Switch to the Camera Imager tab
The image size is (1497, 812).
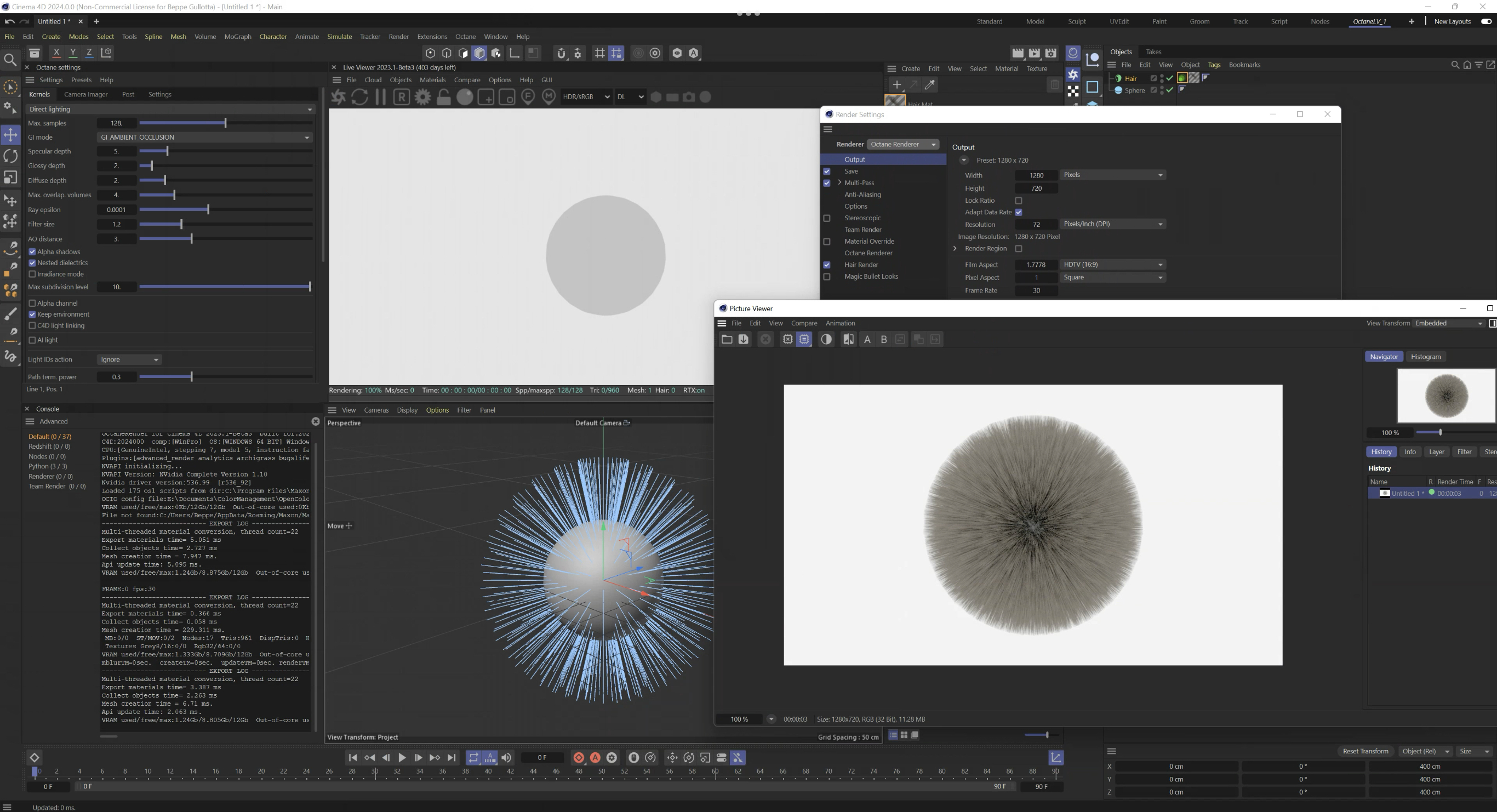85,94
